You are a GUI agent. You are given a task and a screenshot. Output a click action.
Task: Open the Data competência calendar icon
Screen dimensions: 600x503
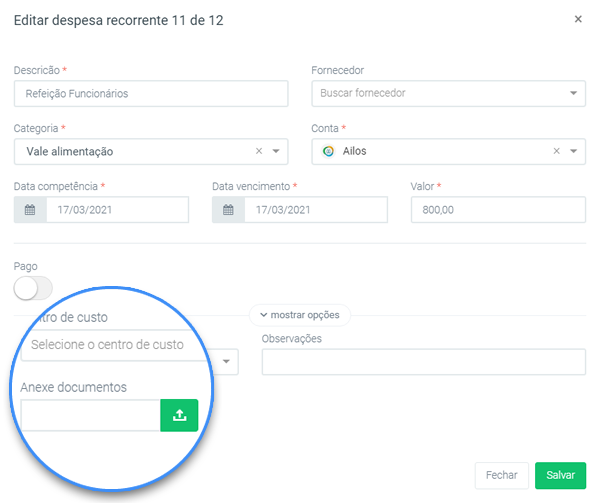[30, 210]
